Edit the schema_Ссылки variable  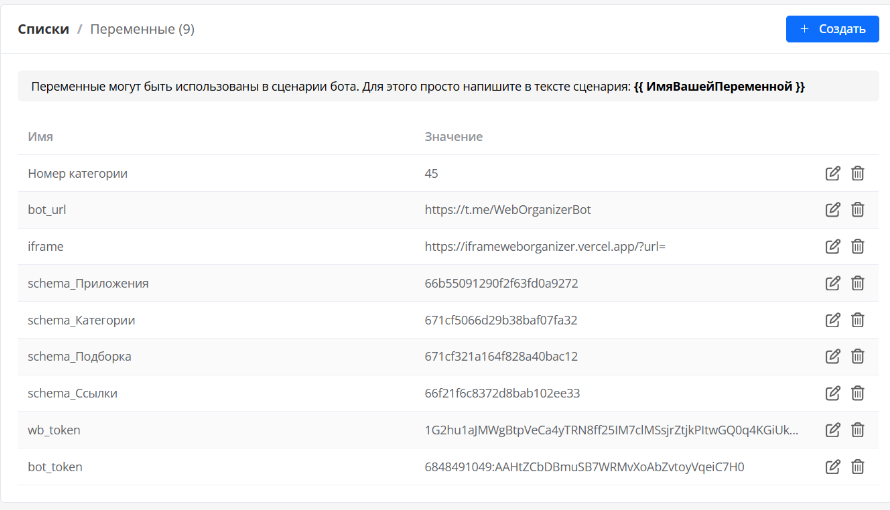(832, 393)
